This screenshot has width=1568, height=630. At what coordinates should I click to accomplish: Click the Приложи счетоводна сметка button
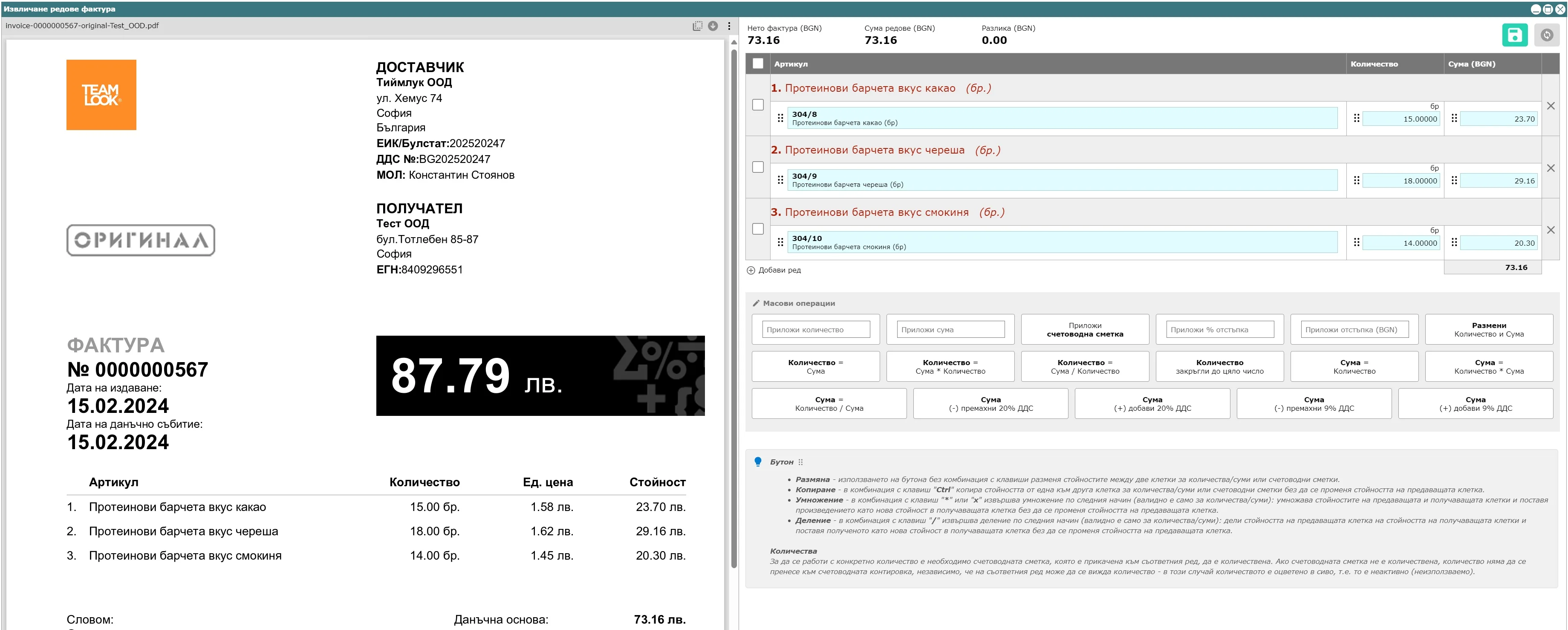1085,330
